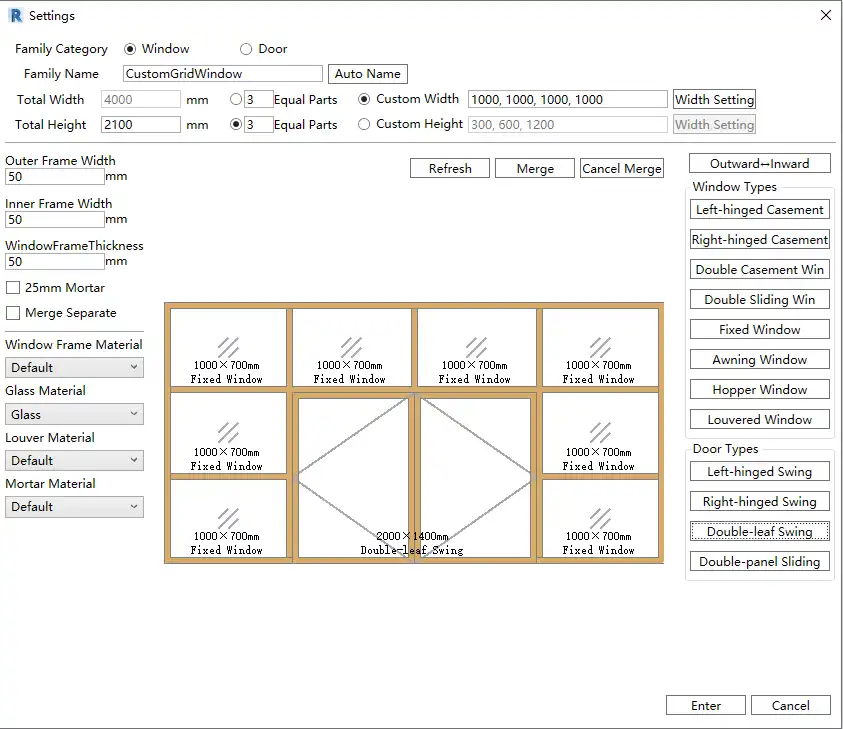843x729 pixels.
Task: Choose the Custom Height radio option
Action: (364, 124)
